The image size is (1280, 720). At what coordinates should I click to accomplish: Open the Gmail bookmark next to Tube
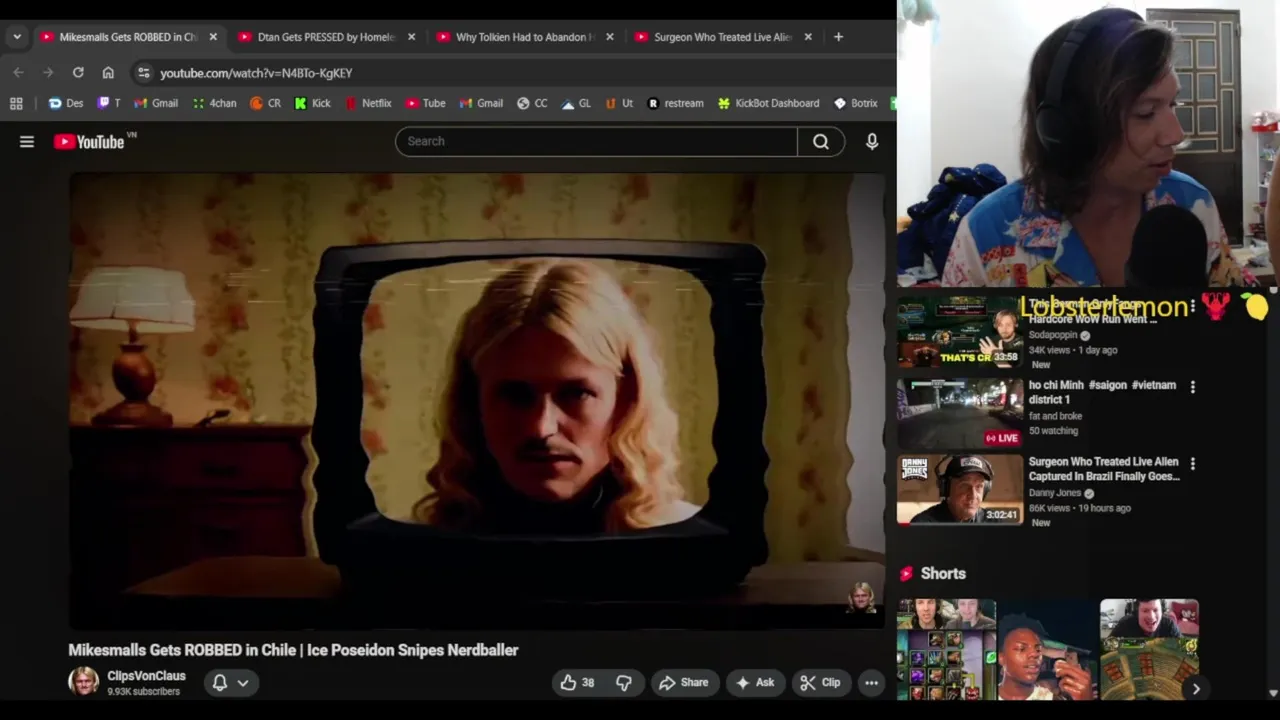coord(480,103)
